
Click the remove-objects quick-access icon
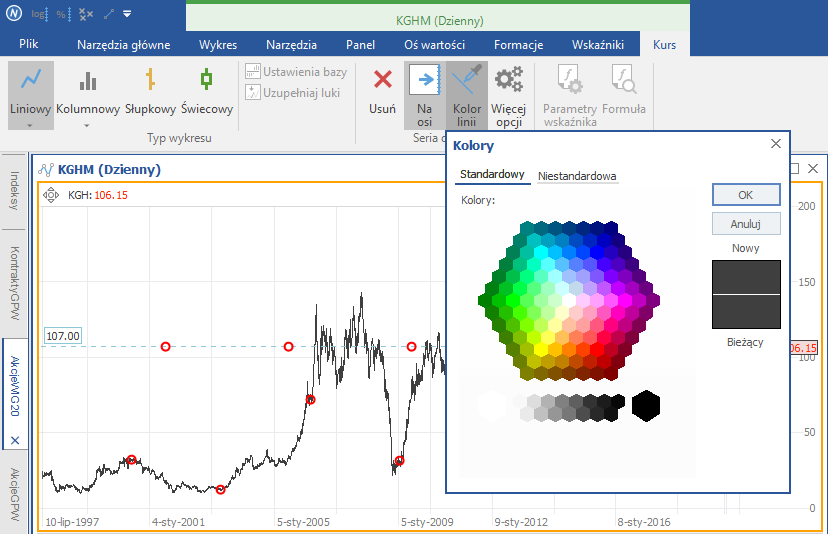86,14
